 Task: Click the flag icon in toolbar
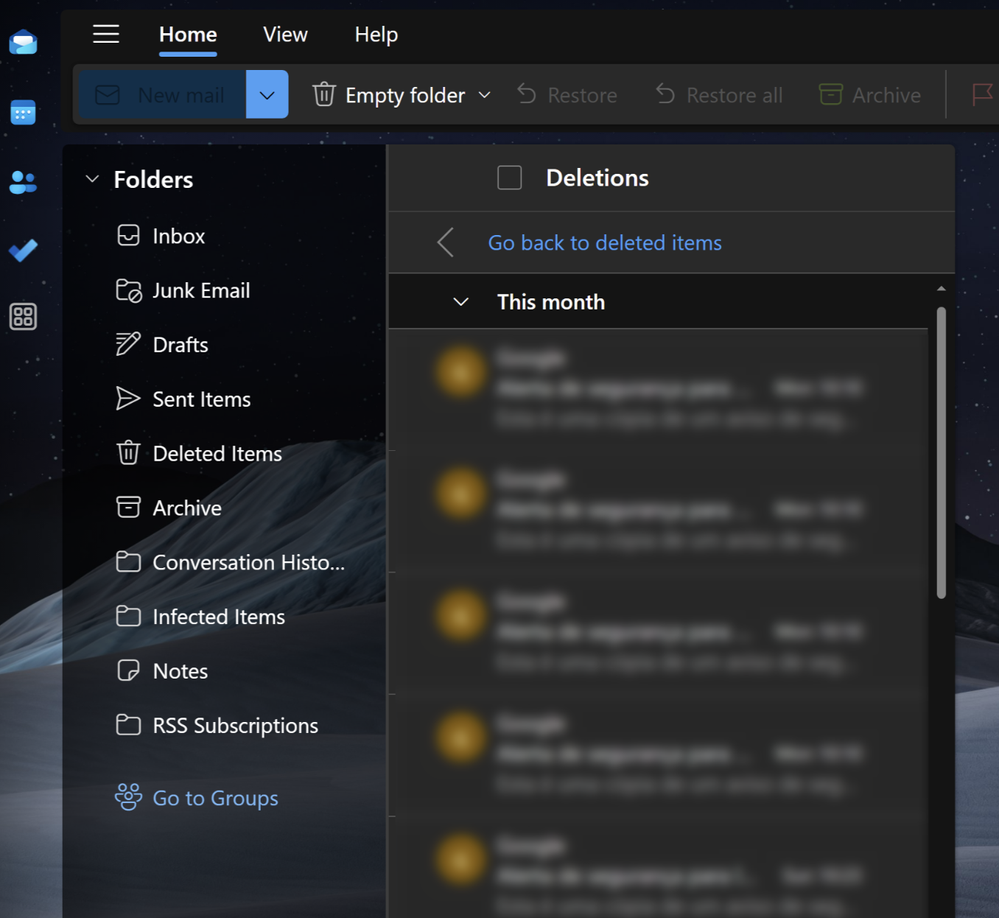tap(983, 95)
